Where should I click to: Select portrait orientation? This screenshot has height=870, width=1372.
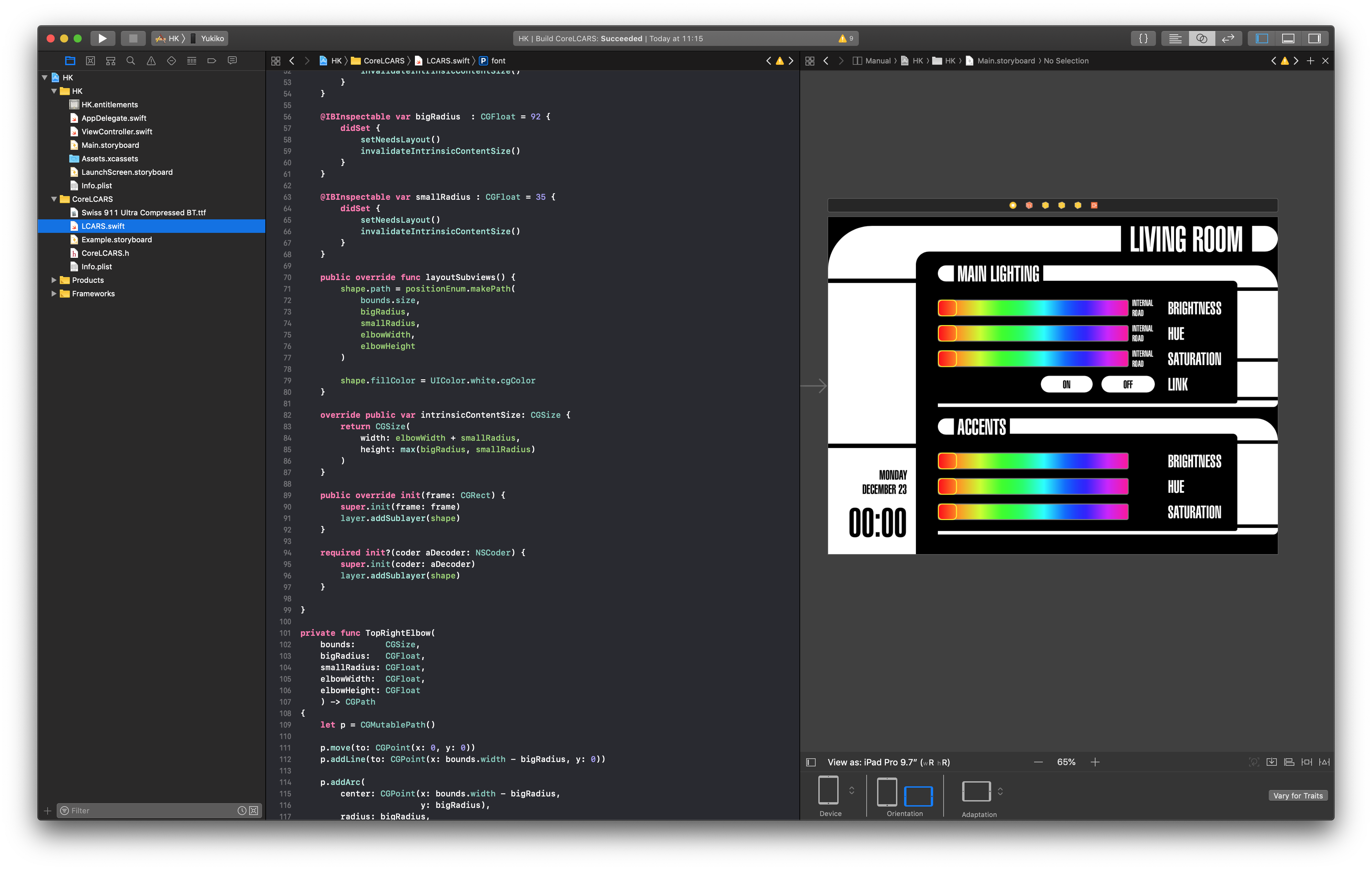click(887, 791)
